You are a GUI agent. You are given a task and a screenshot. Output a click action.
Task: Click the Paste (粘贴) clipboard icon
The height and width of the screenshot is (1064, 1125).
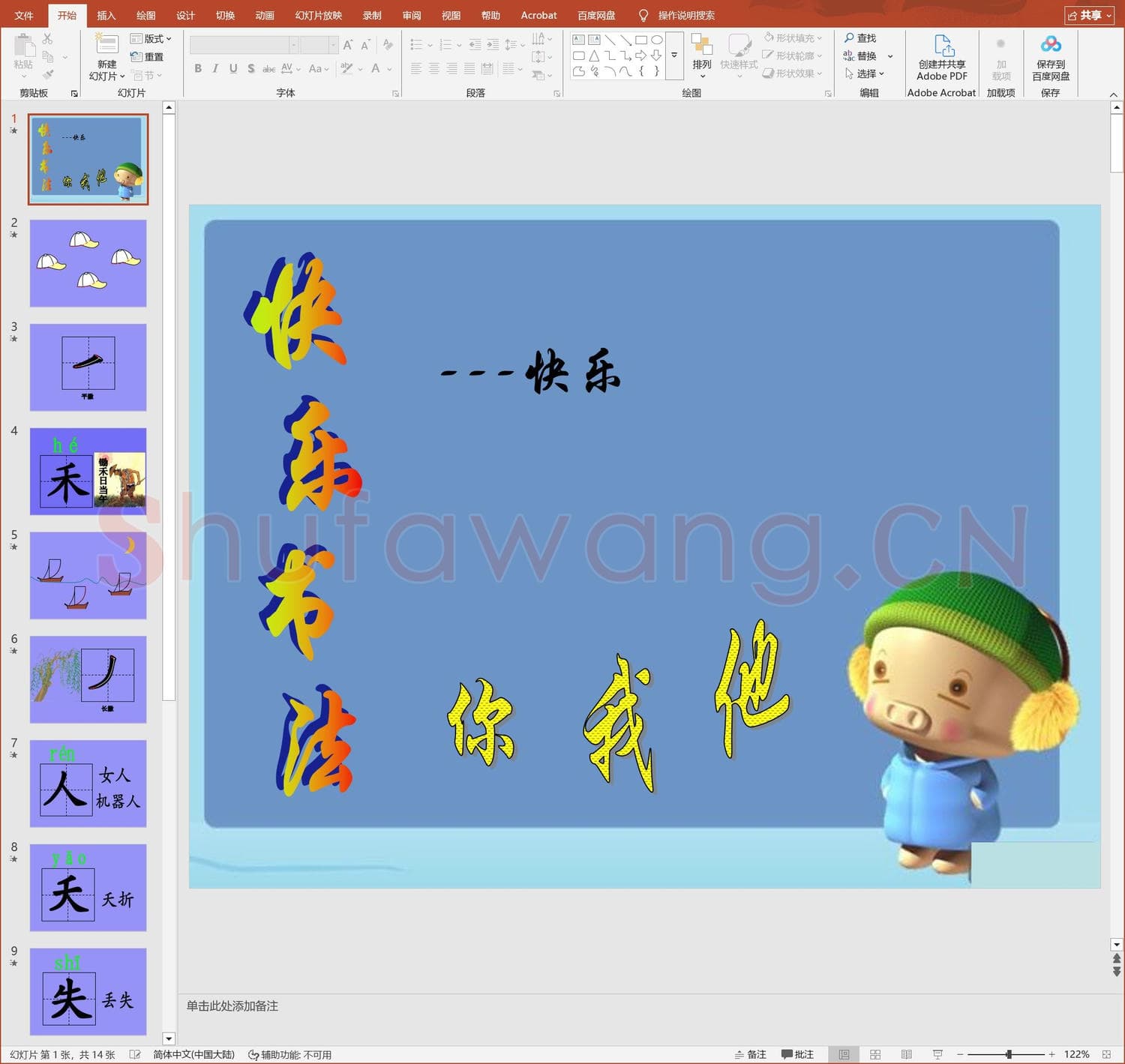click(23, 46)
